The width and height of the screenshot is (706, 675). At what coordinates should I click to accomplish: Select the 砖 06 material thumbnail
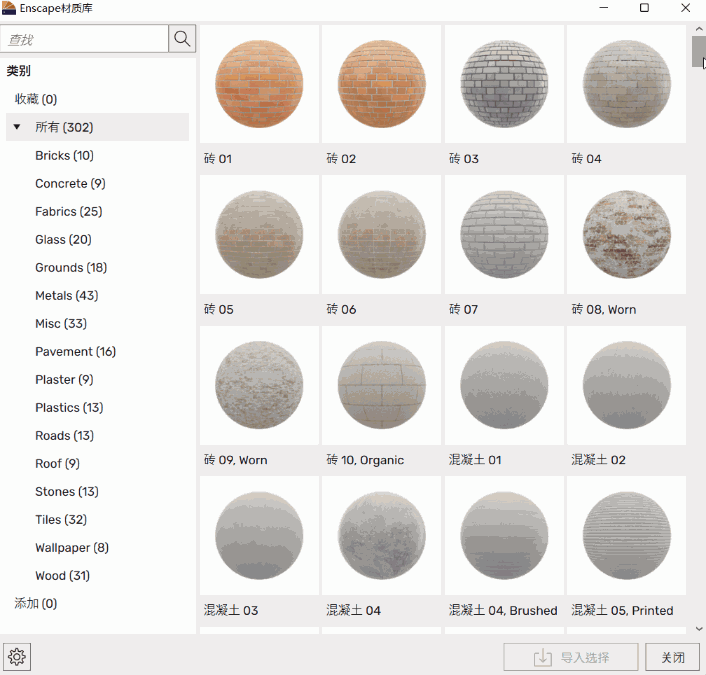(381, 235)
